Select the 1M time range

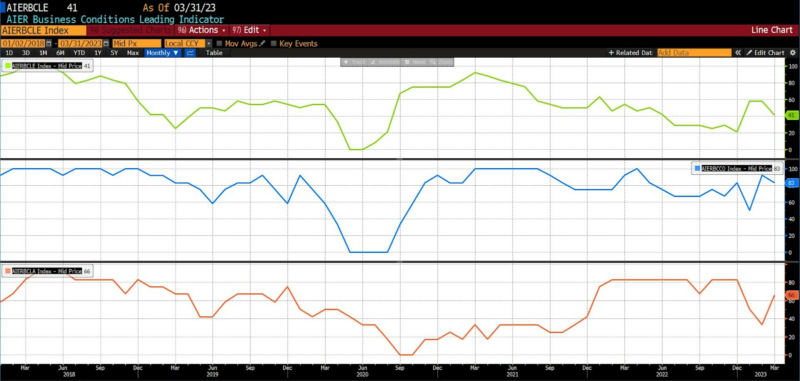click(x=43, y=53)
